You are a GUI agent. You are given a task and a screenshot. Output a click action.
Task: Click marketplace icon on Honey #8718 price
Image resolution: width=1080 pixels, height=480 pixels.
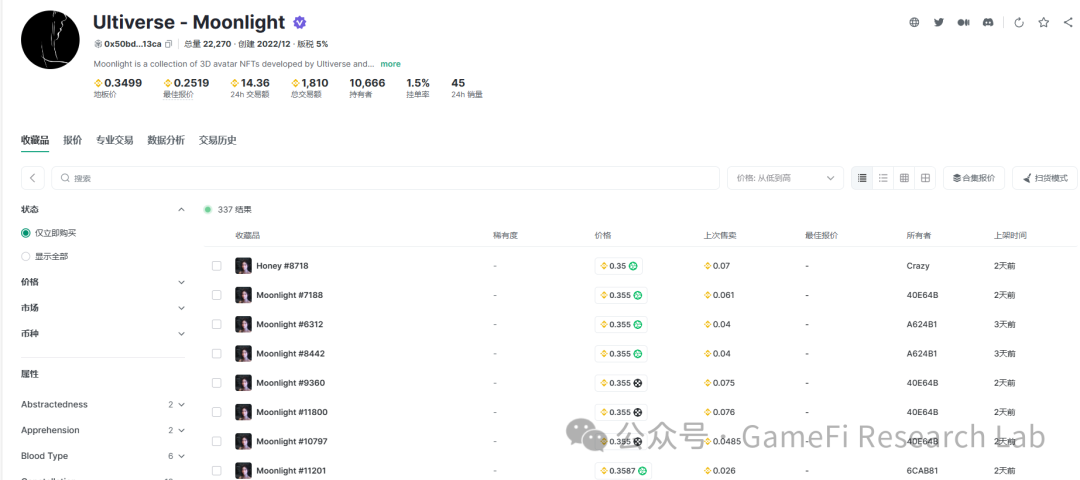point(632,266)
